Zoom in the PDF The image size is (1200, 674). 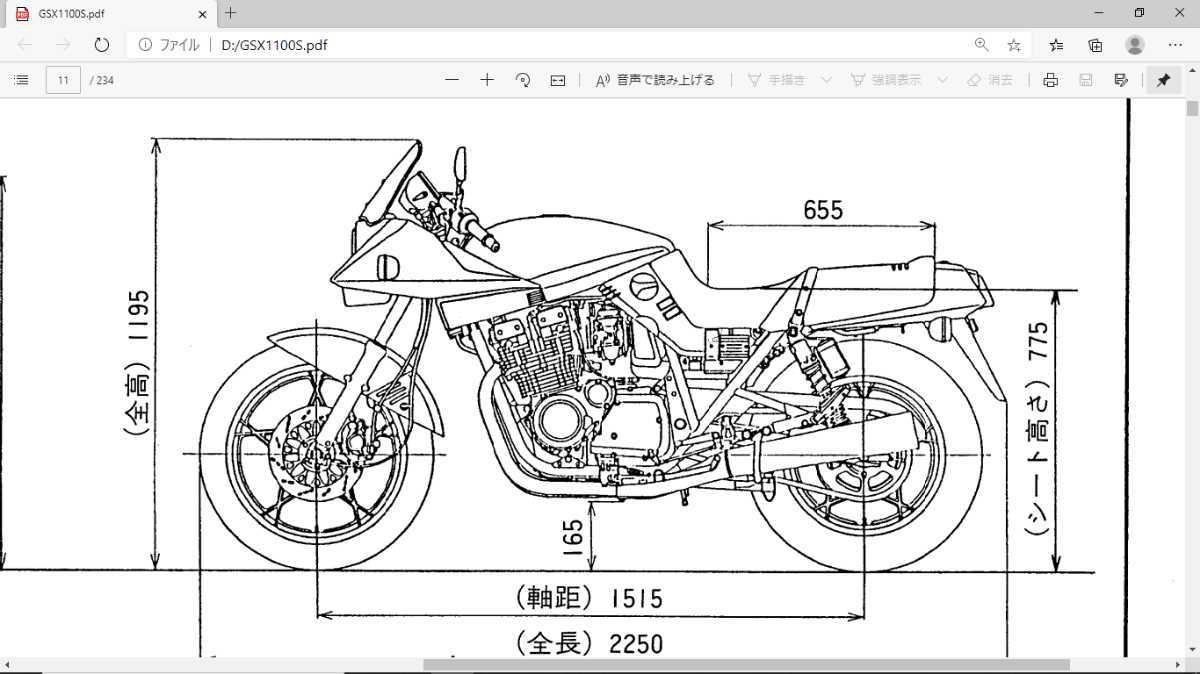[x=487, y=80]
